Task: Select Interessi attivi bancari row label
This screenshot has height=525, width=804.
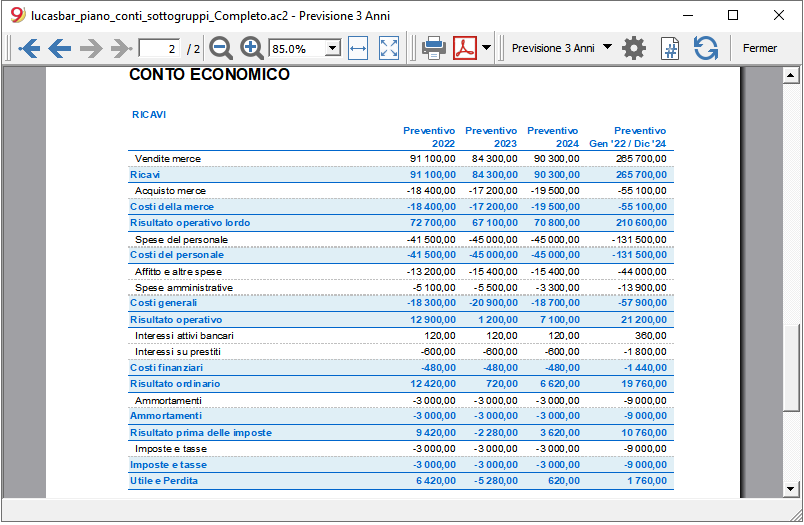Action: click(184, 336)
